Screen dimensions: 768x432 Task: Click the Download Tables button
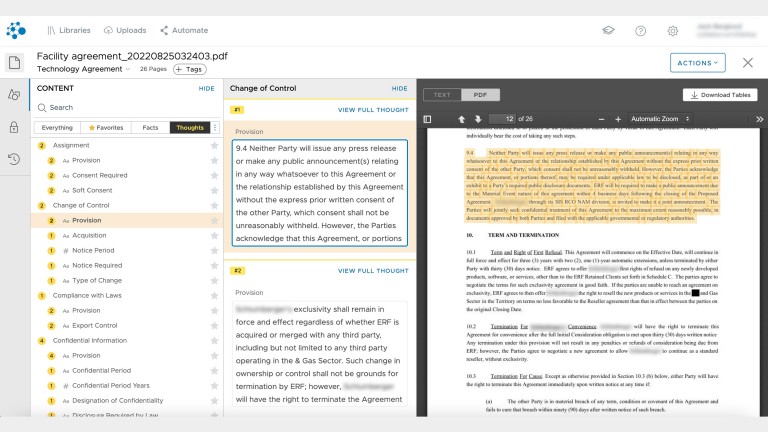click(x=720, y=95)
